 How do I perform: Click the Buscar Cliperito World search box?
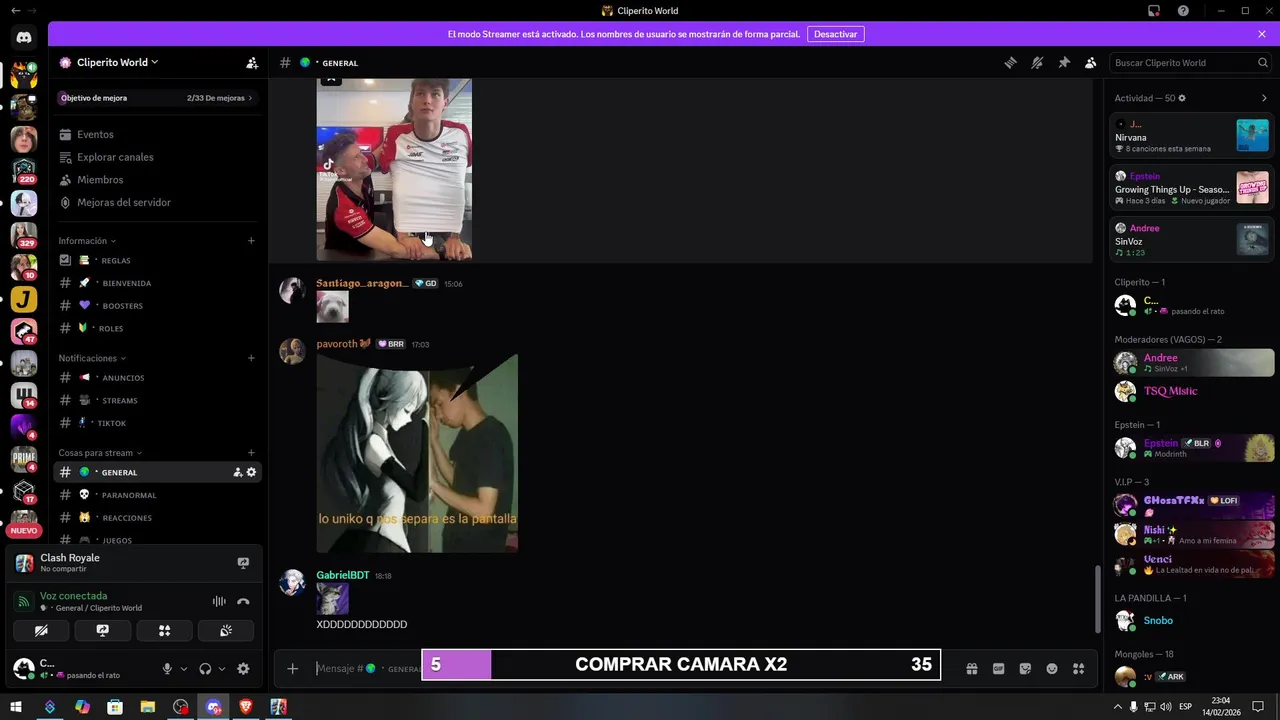coord(1191,62)
